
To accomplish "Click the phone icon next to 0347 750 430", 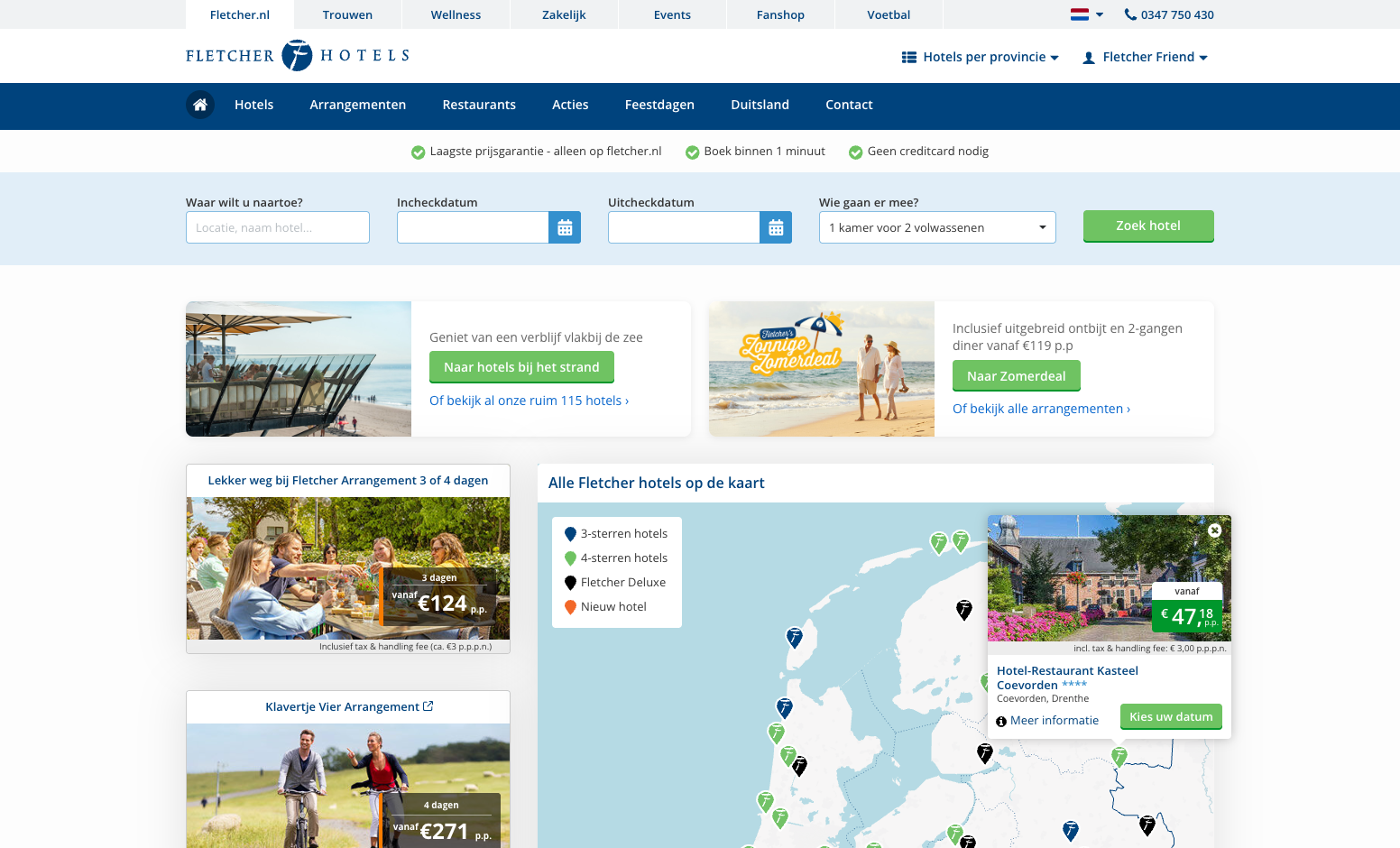I will (x=1130, y=14).
